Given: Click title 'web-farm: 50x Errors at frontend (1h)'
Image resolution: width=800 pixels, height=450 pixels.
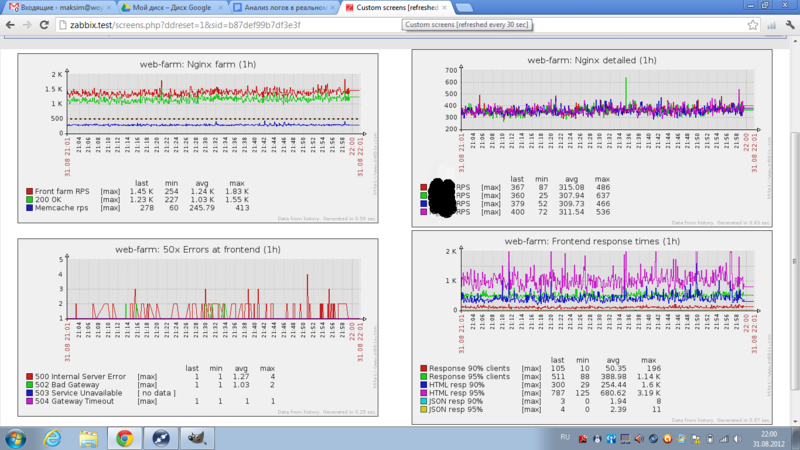Looking at the screenshot, I should (x=198, y=249).
